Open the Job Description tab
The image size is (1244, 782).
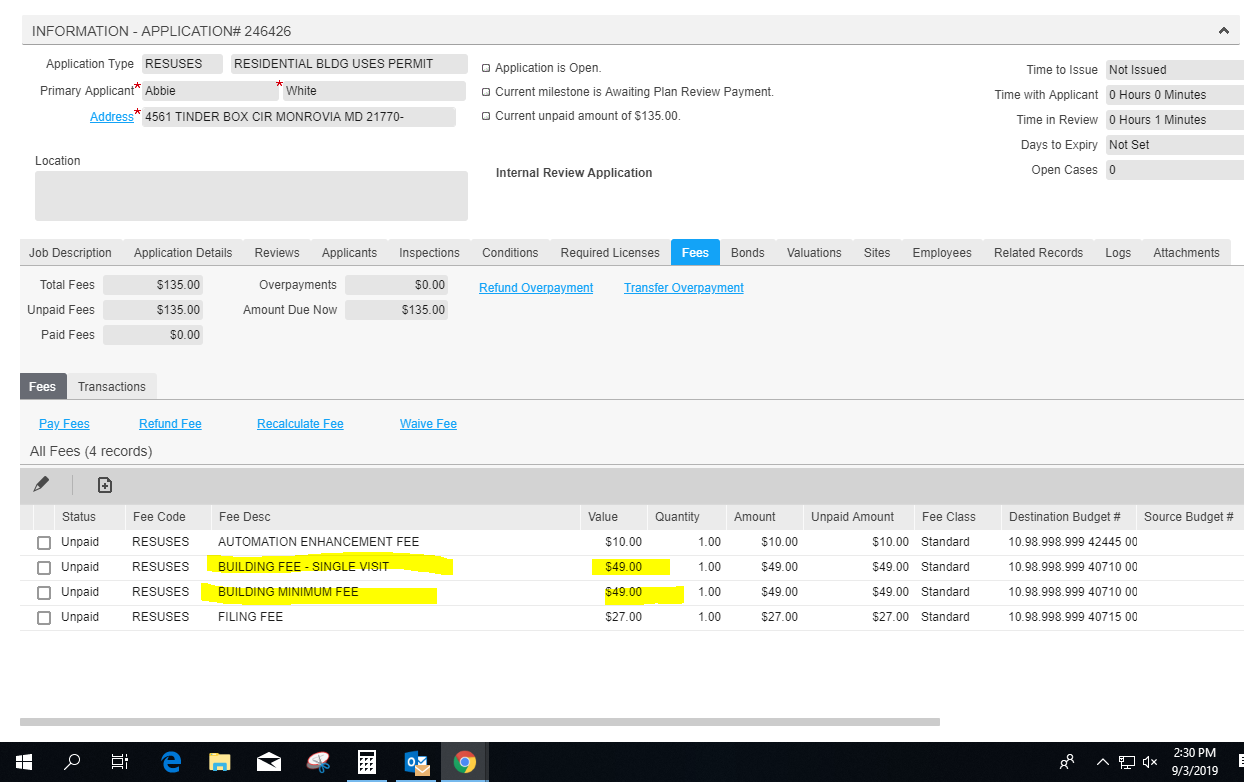[70, 253]
